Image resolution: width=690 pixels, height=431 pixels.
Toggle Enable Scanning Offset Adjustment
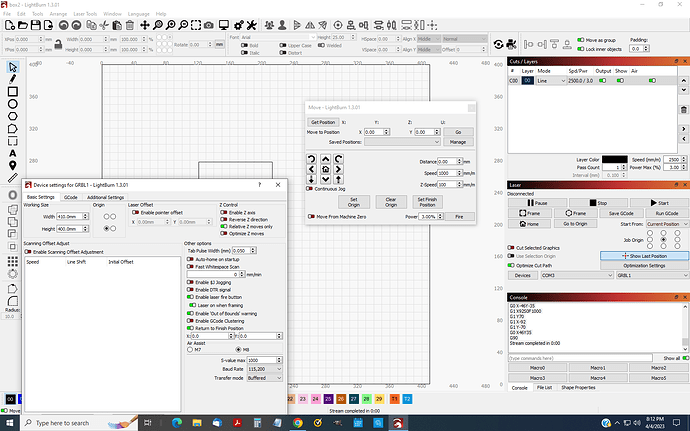click(28, 252)
